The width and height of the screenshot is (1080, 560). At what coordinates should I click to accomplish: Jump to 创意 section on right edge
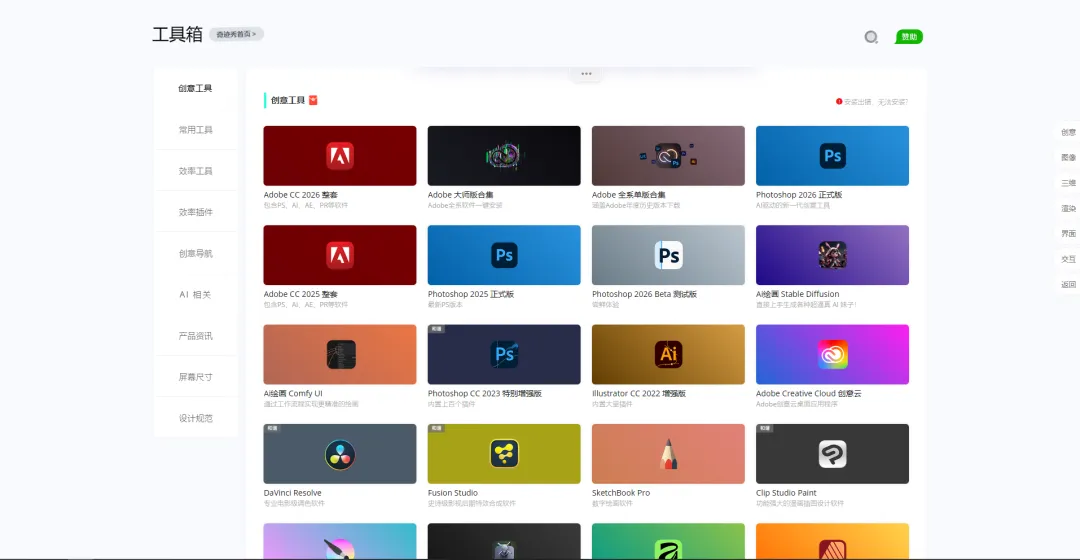coord(1068,132)
